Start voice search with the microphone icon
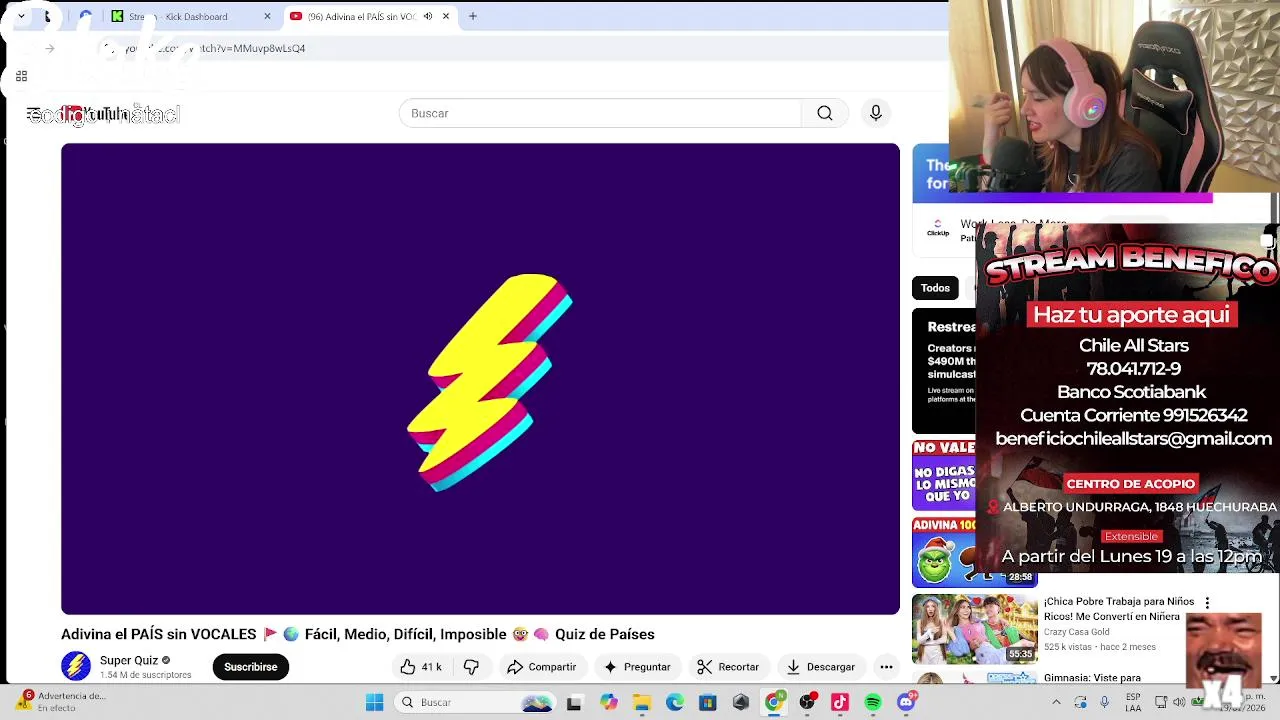Viewport: 1280px width, 720px height. pos(876,113)
